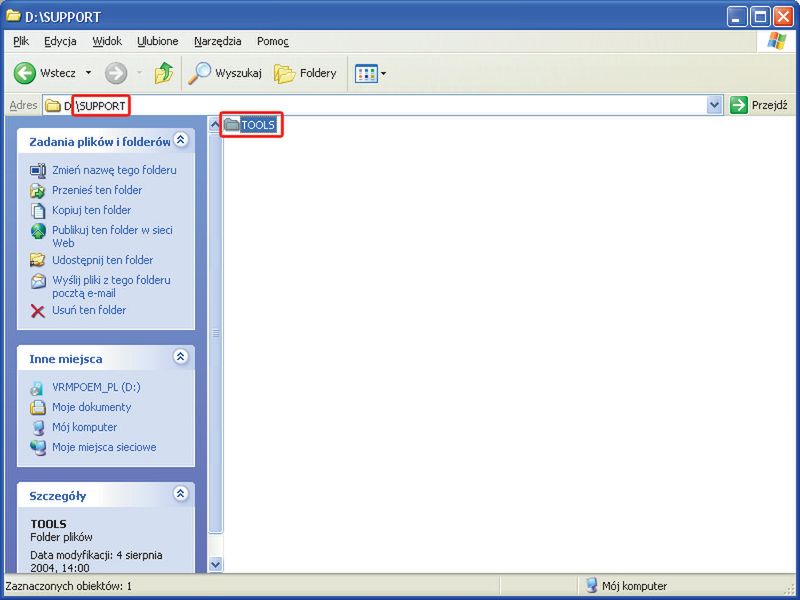Collapse the Szczegóły panel
The width and height of the screenshot is (800, 600).
pos(181,494)
